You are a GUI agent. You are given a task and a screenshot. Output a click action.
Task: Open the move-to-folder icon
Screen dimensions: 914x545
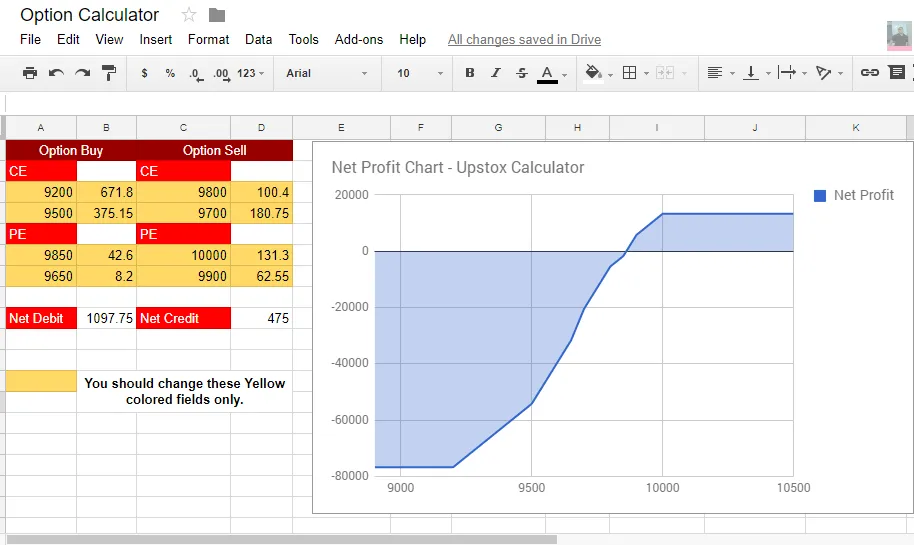(217, 15)
